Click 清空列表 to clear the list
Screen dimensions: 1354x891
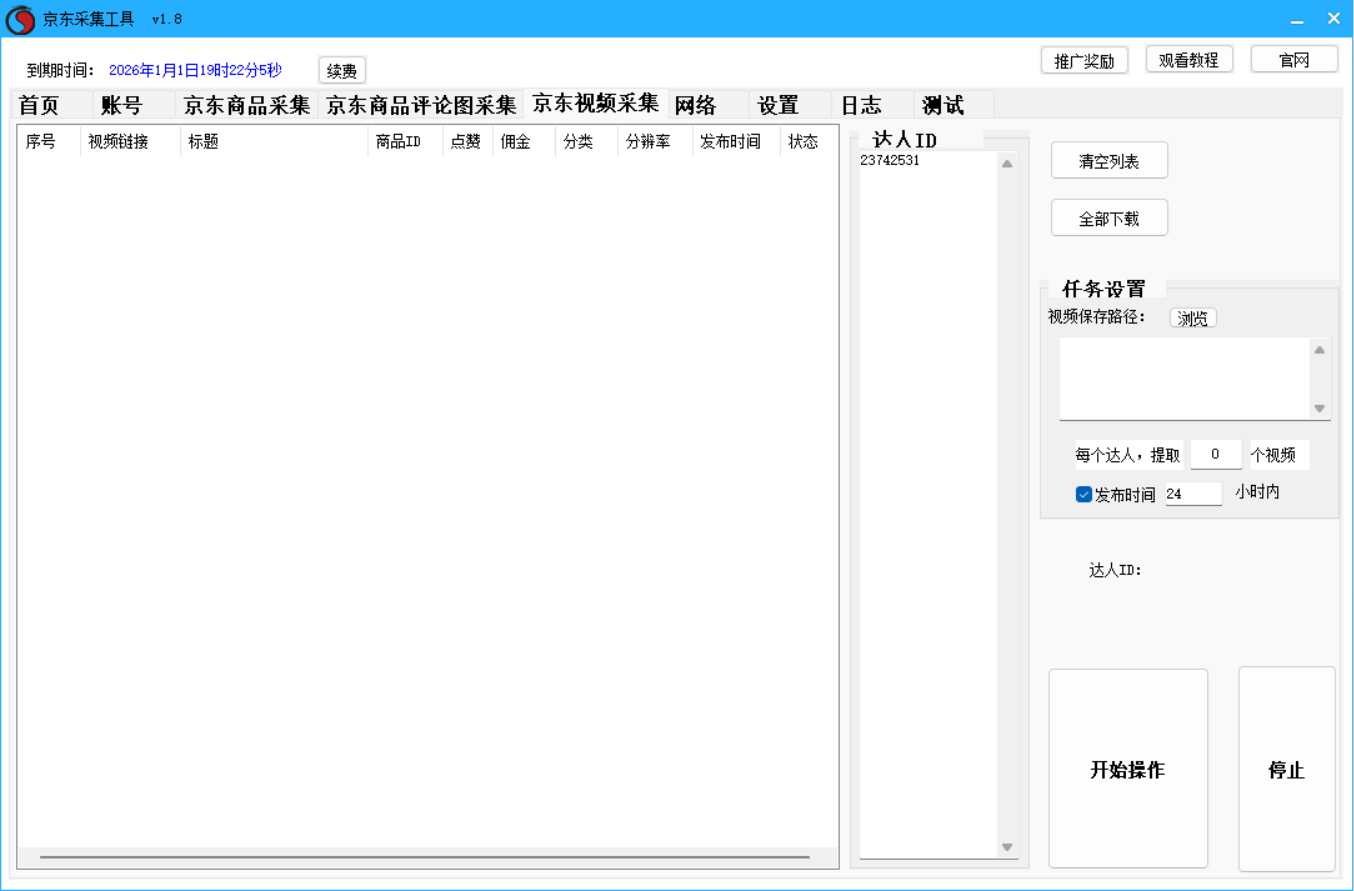[x=1109, y=161]
